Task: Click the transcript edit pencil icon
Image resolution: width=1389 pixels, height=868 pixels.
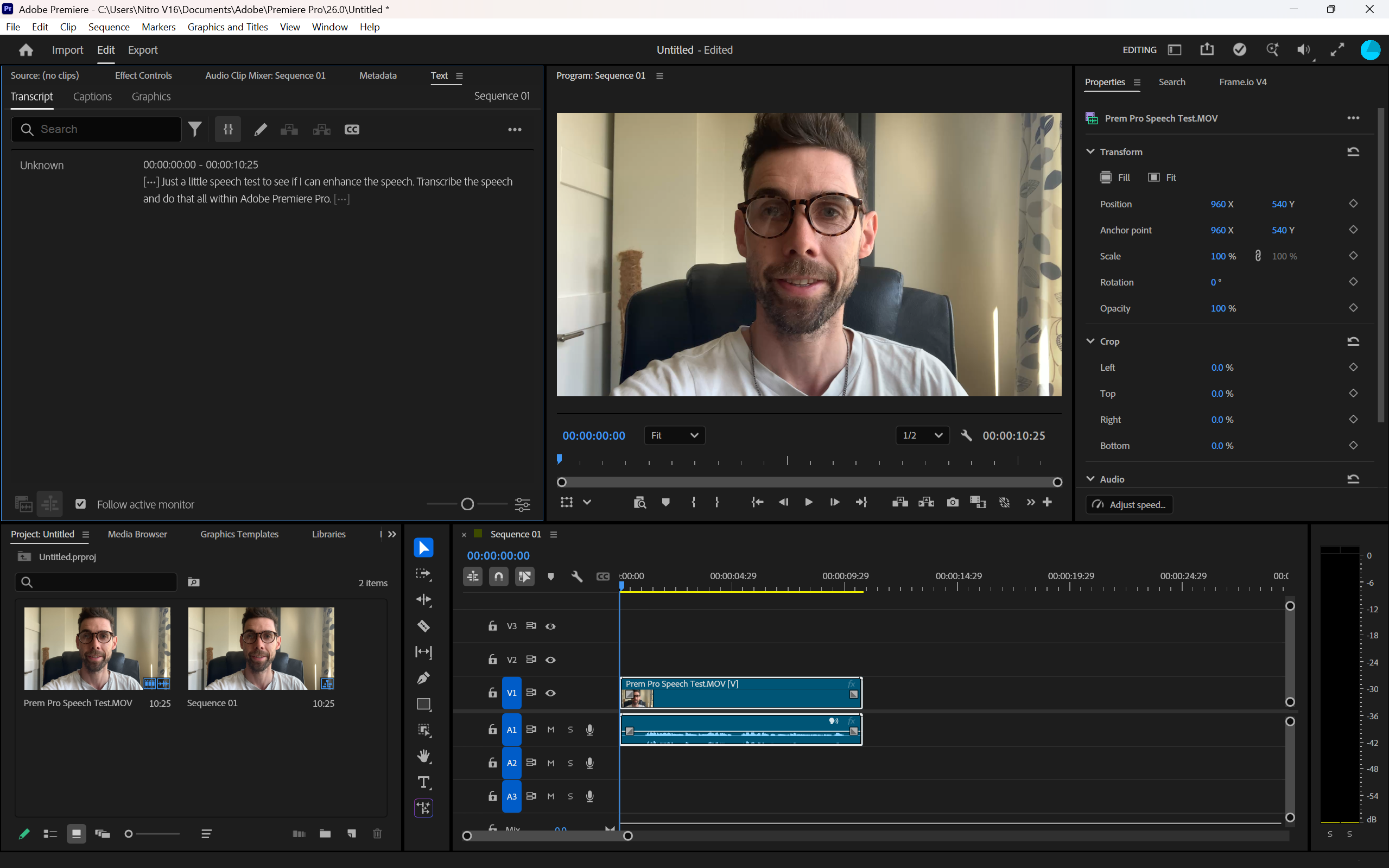Action: (x=261, y=130)
